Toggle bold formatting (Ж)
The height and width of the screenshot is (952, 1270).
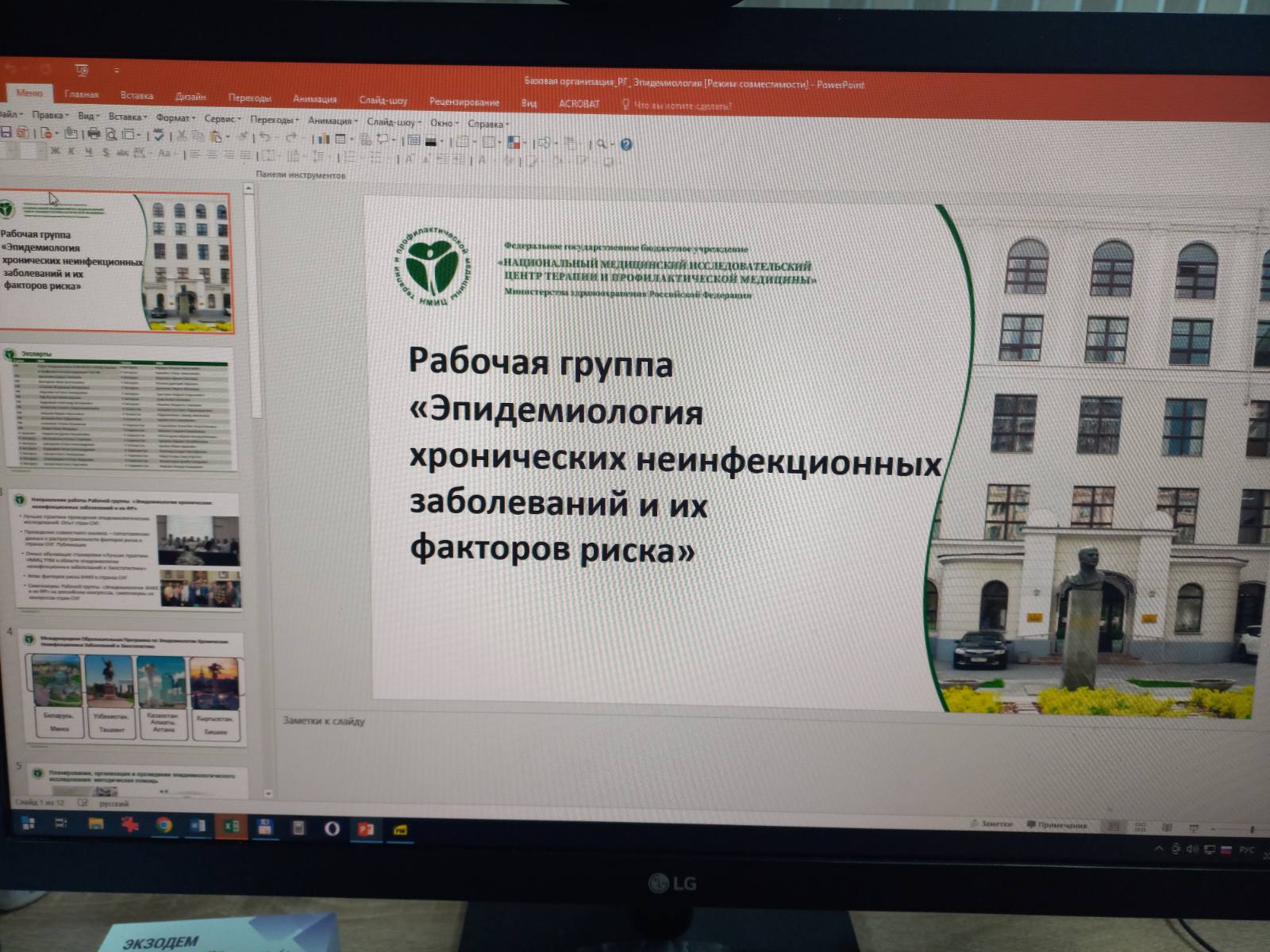[55, 151]
